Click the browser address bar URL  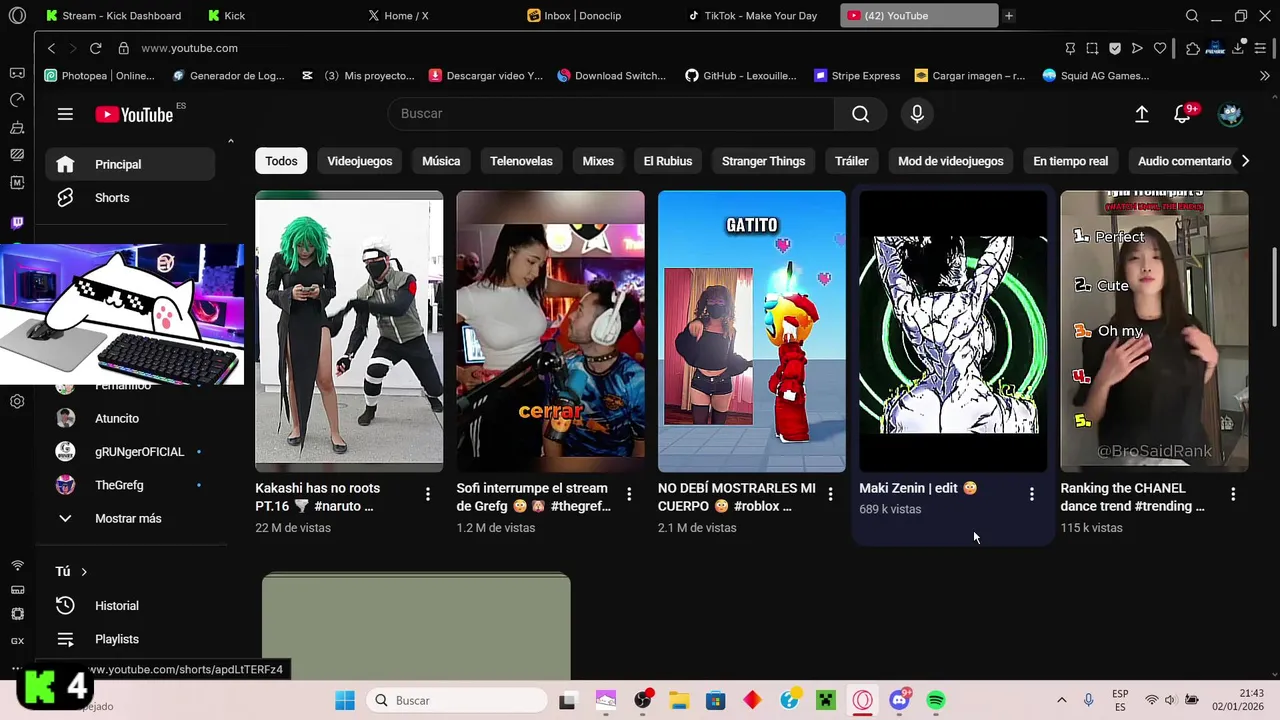(189, 48)
